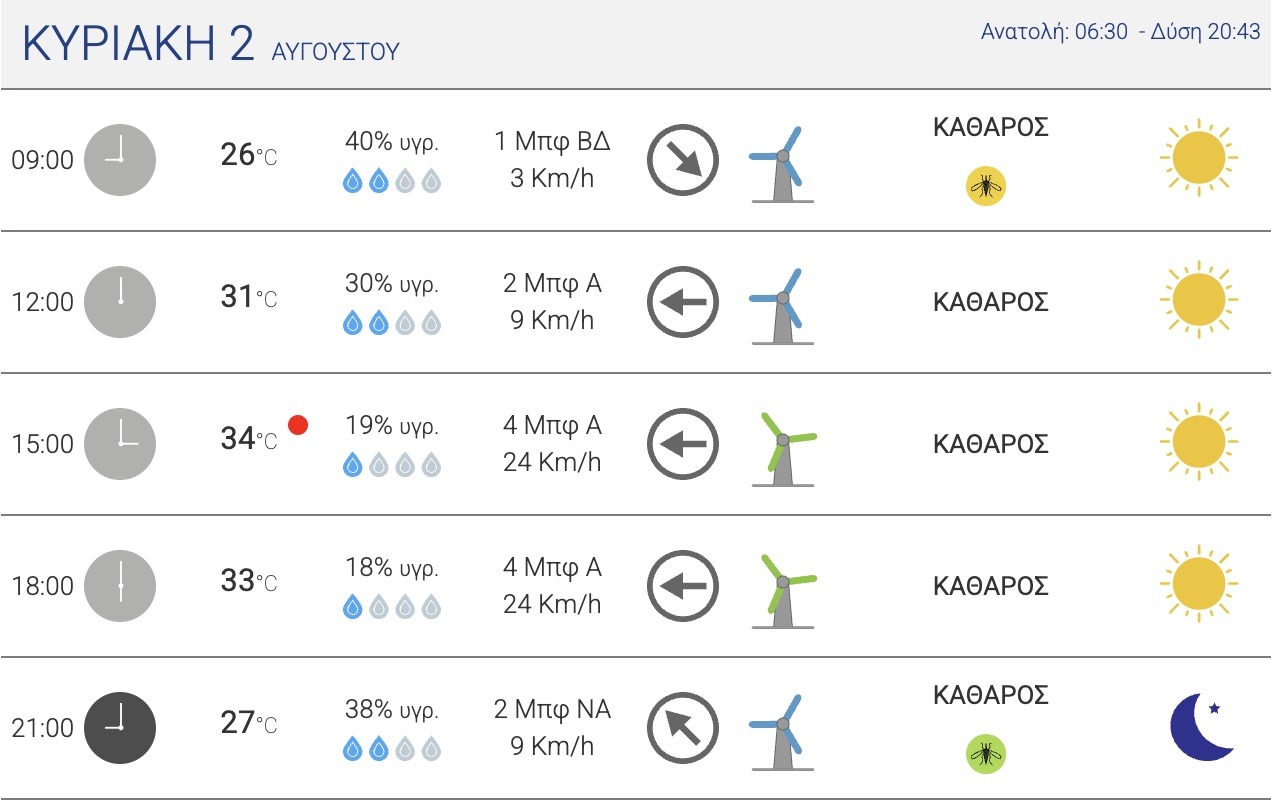
Task: Click the sun icon in 18:00 row
Action: [x=1198, y=584]
